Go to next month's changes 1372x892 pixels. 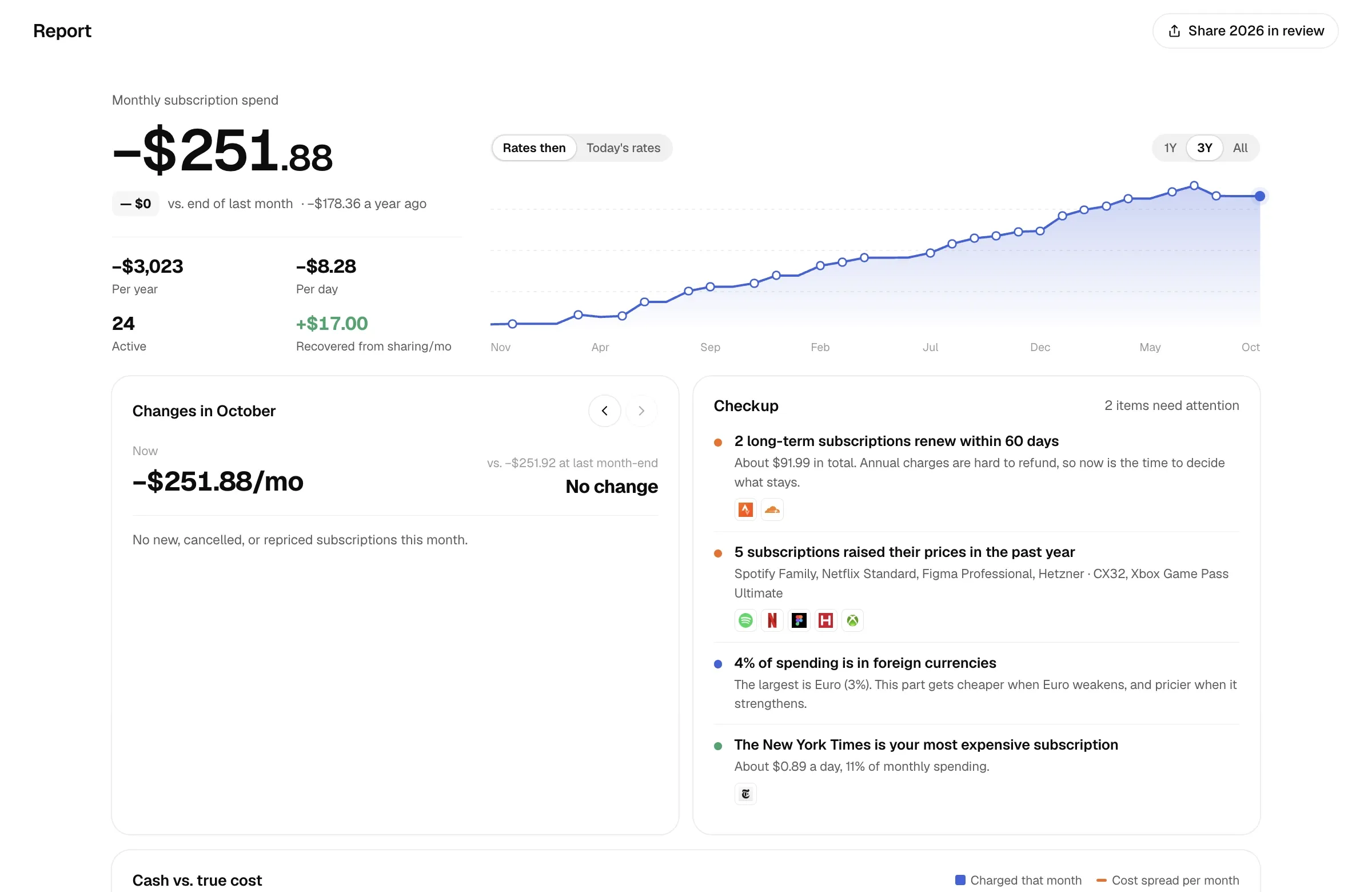coord(641,411)
